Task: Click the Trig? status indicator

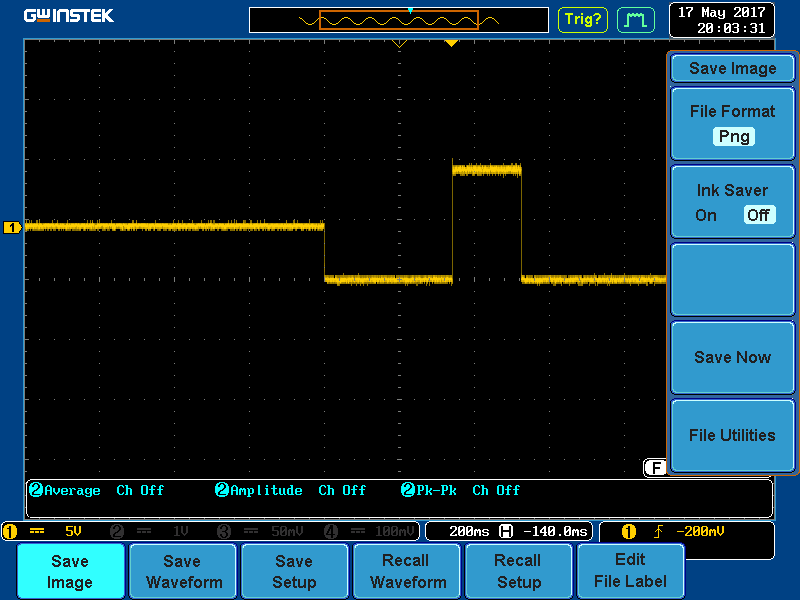Action: click(583, 19)
